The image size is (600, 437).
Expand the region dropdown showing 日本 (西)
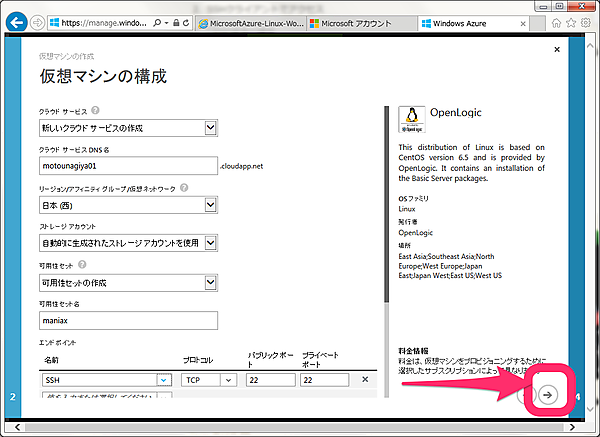click(210, 205)
